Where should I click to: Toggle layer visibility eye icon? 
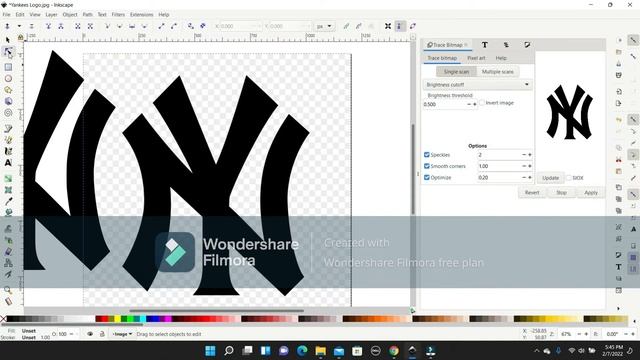[90, 334]
